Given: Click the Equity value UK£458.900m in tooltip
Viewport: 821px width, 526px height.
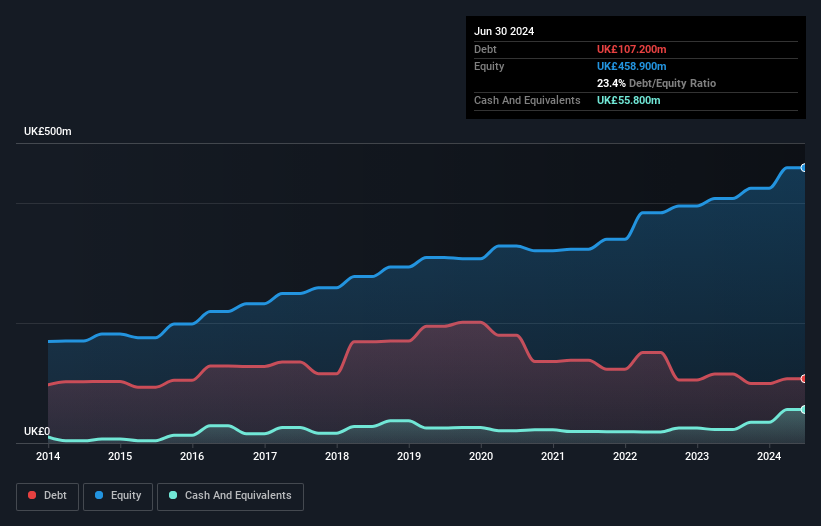Looking at the screenshot, I should pyautogui.click(x=631, y=66).
